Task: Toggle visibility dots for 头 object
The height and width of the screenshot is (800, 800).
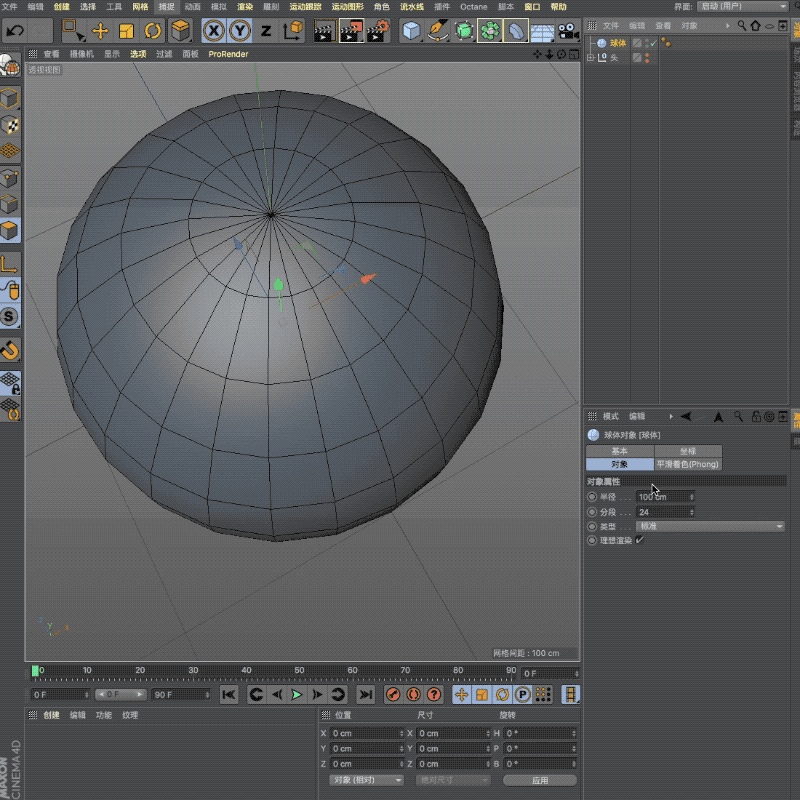Action: 647,58
